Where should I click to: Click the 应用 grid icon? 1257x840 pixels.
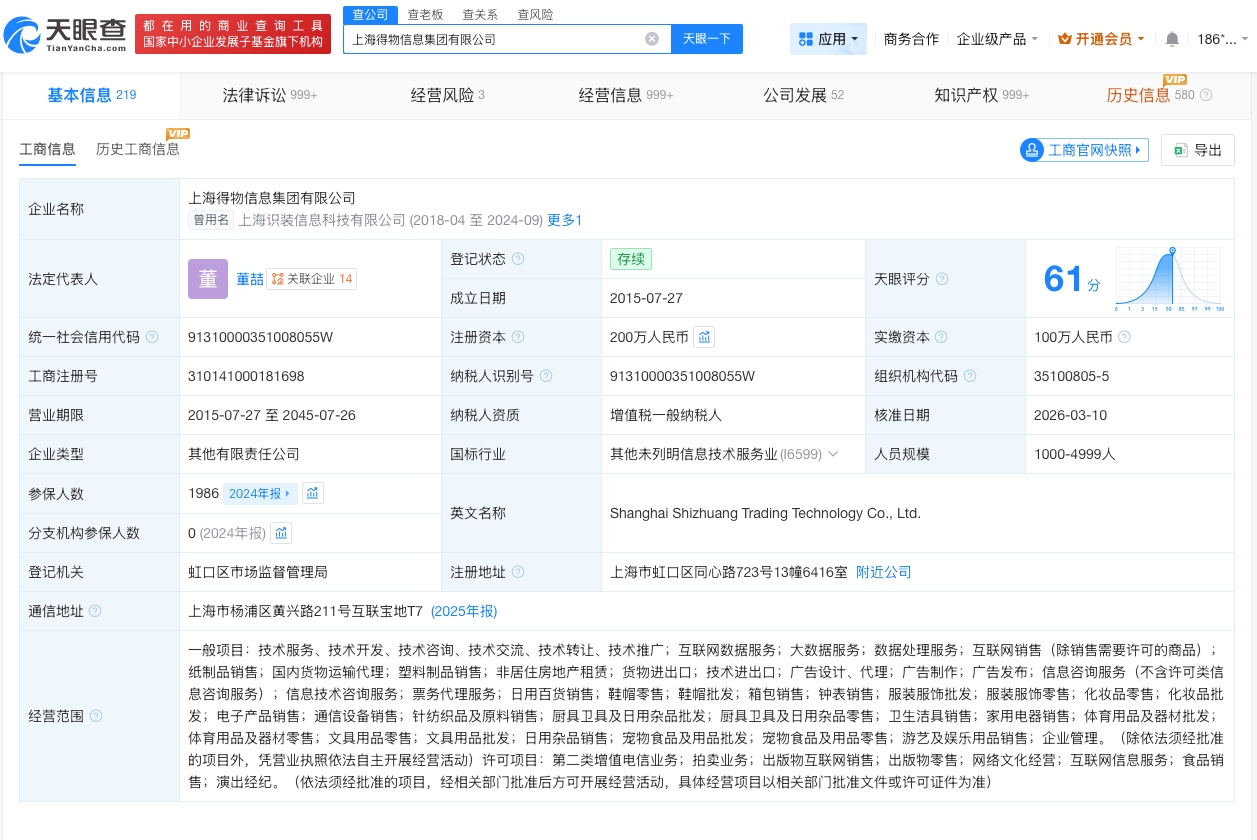pyautogui.click(x=805, y=39)
